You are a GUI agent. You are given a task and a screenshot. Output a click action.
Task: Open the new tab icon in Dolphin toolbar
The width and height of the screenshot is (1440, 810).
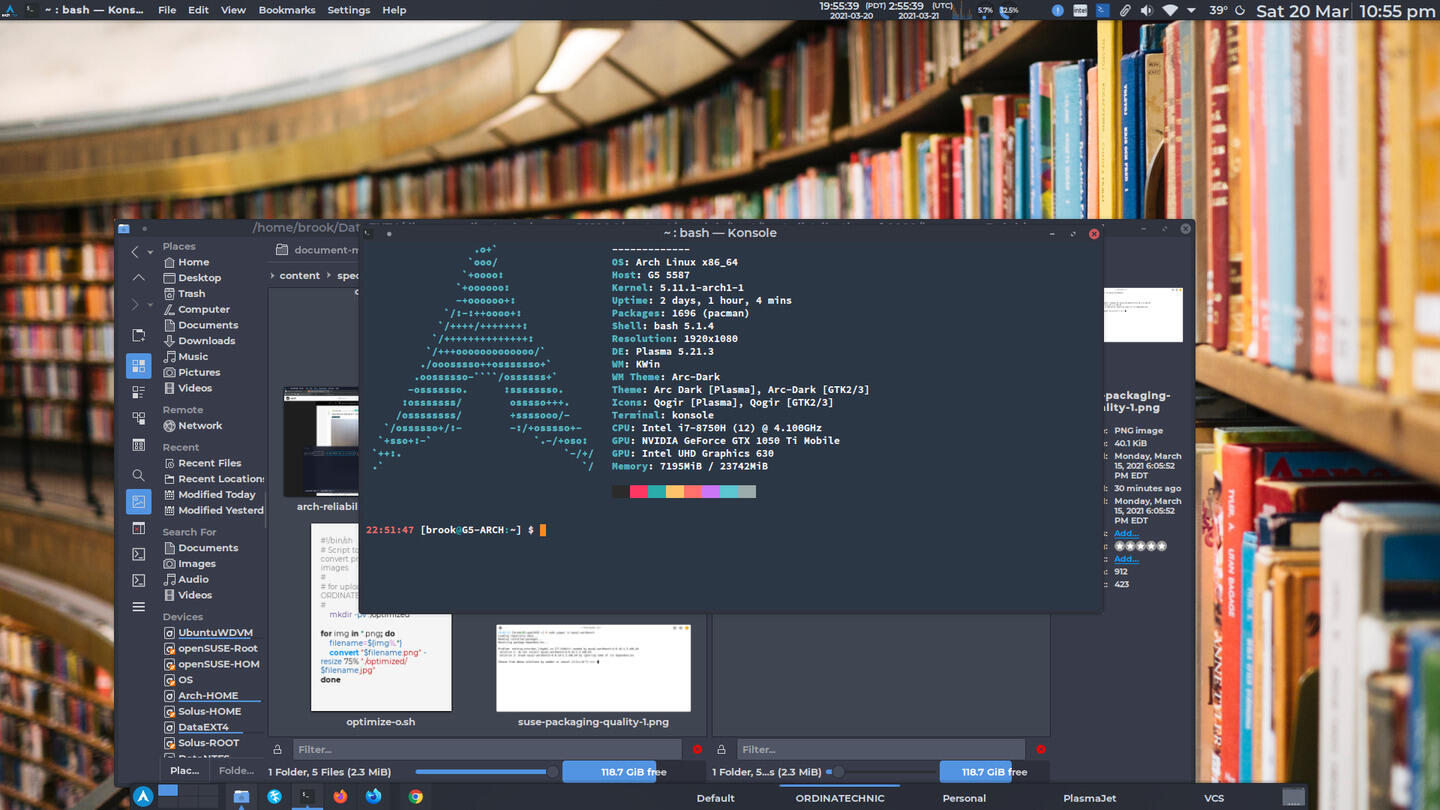[139, 335]
